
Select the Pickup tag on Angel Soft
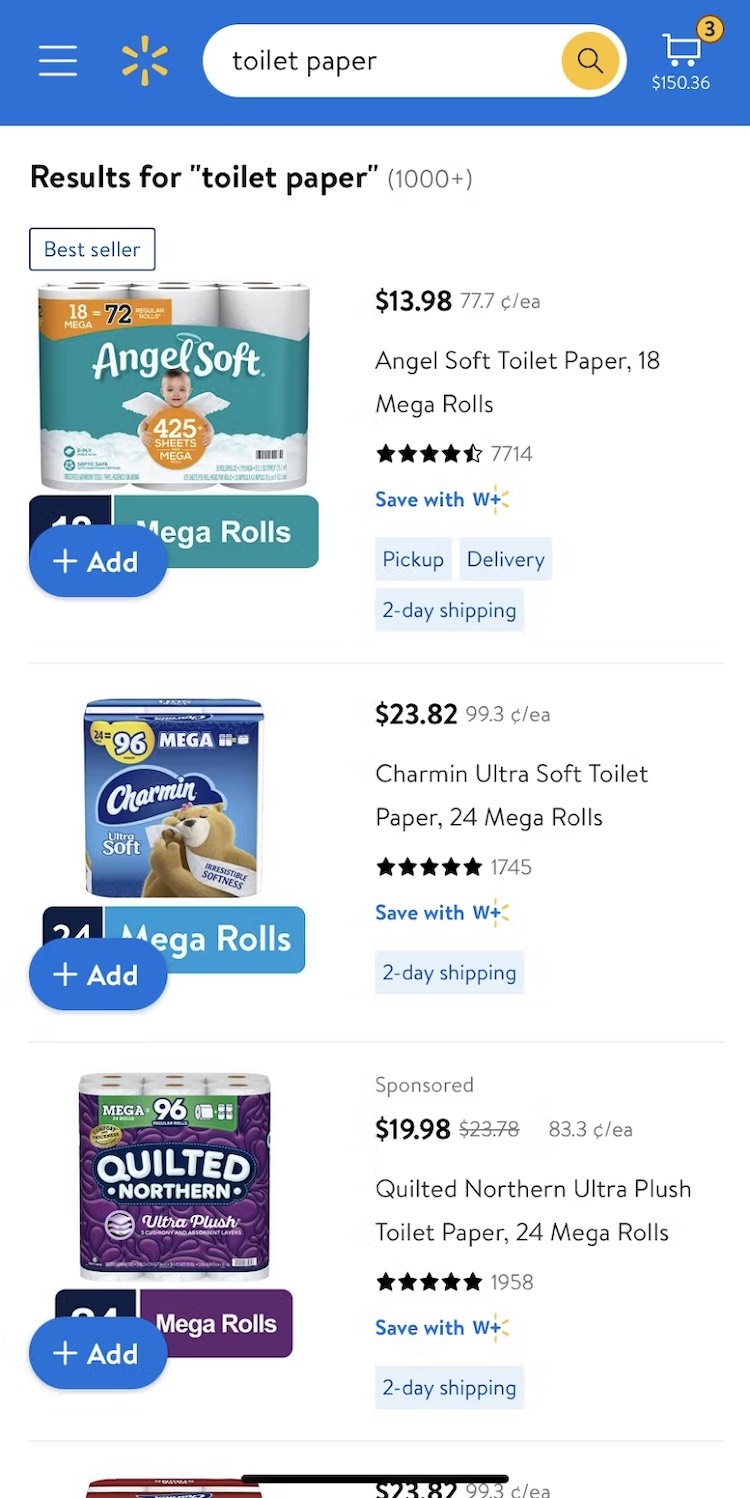[413, 559]
